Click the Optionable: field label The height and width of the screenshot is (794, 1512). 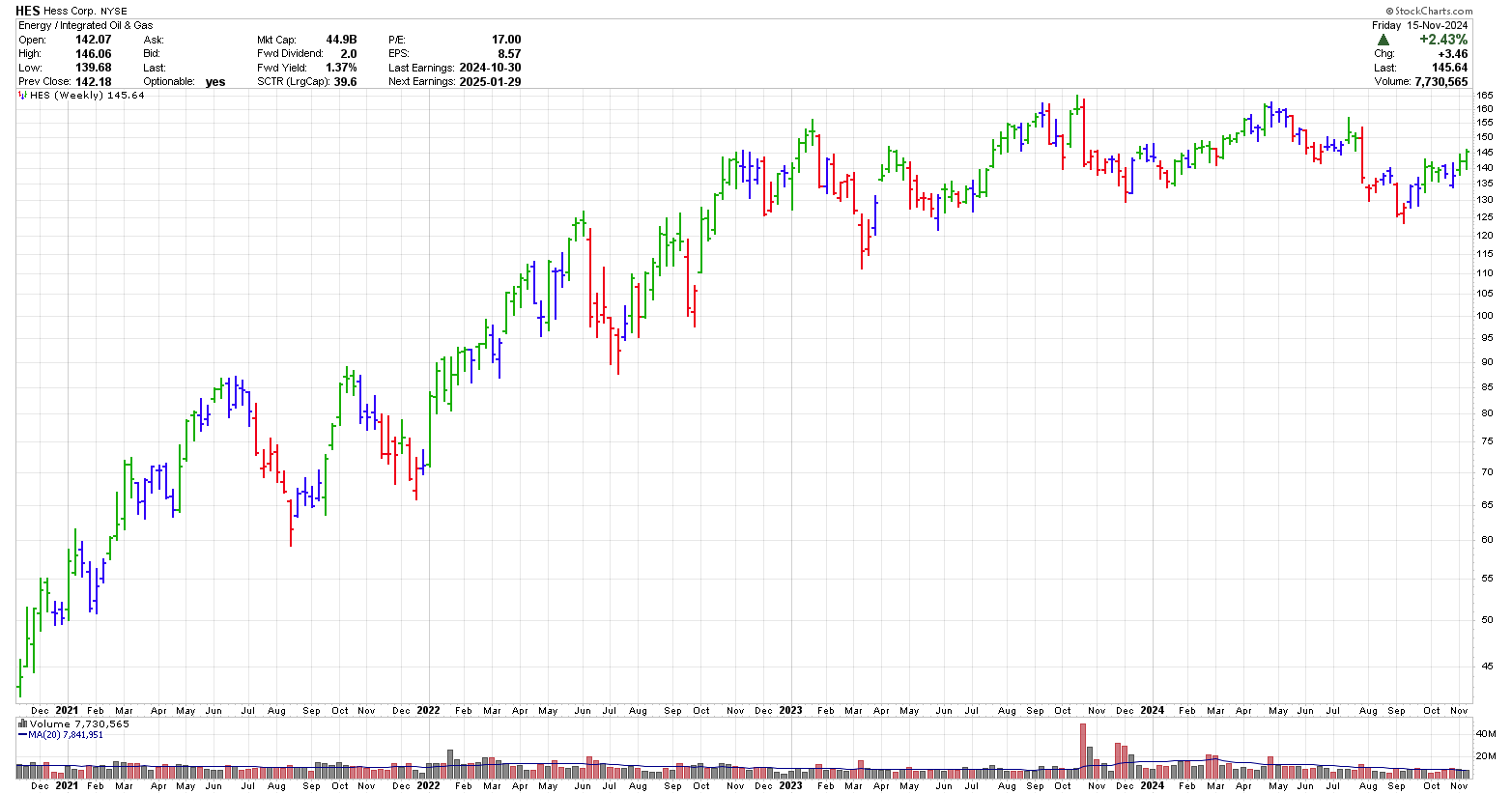169,82
